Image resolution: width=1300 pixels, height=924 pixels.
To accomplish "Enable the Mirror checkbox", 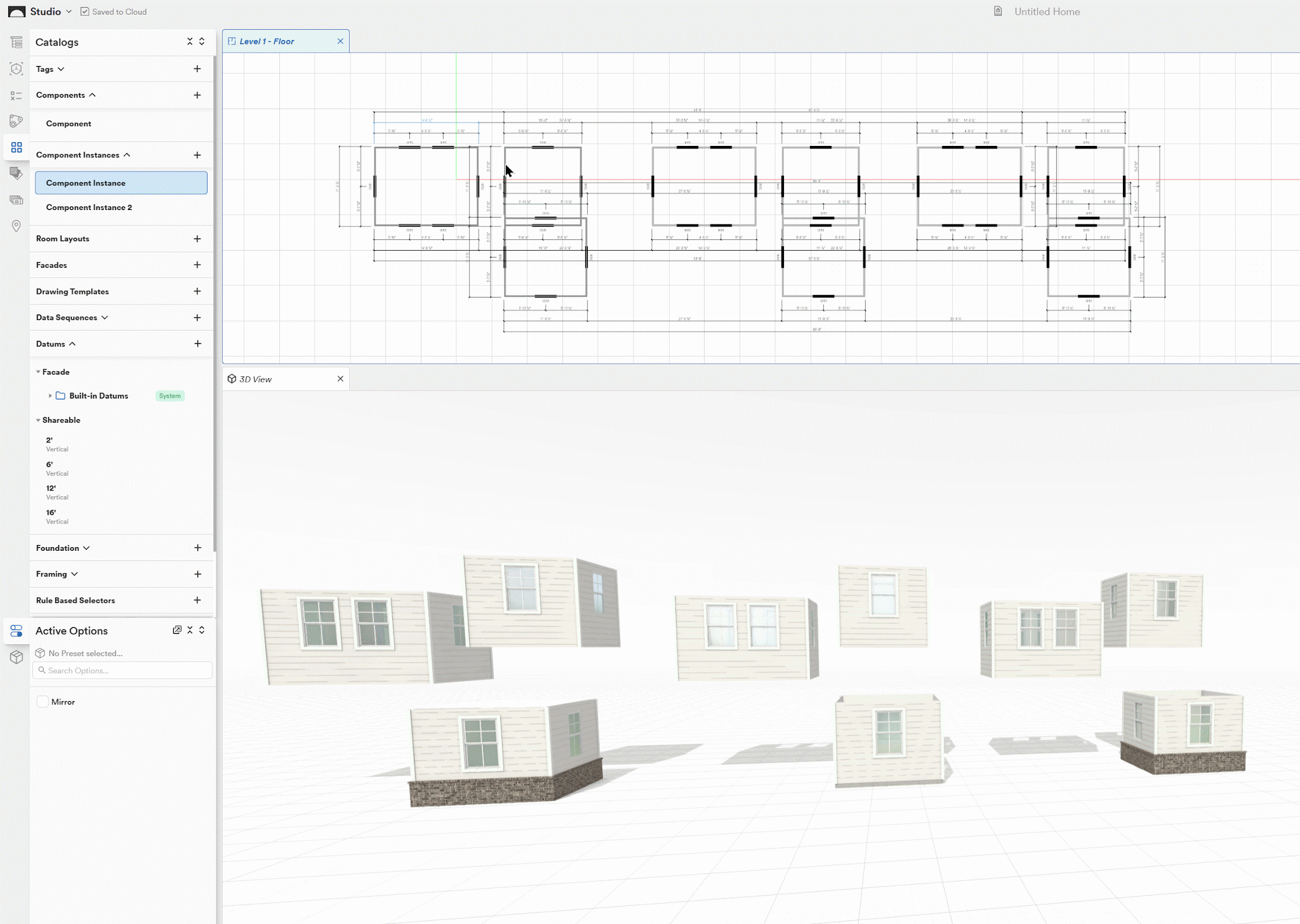I will 43,702.
